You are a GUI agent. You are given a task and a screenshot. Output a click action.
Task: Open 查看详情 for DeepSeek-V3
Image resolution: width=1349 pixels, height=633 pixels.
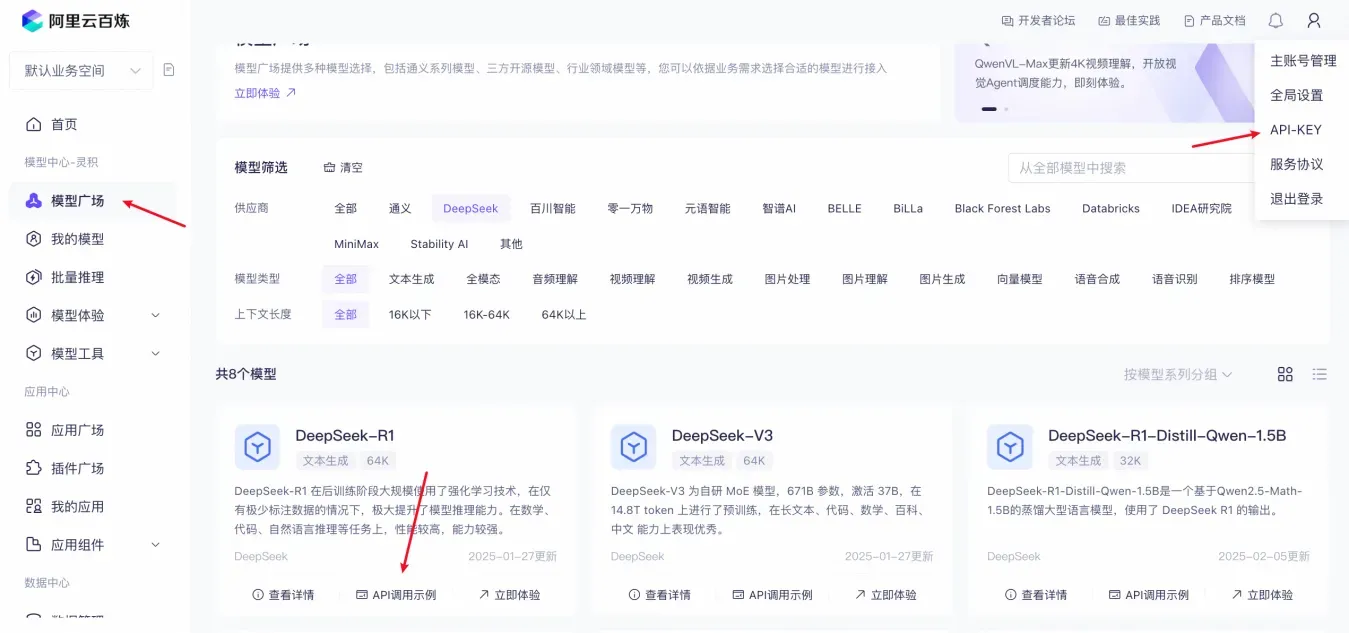pos(659,595)
